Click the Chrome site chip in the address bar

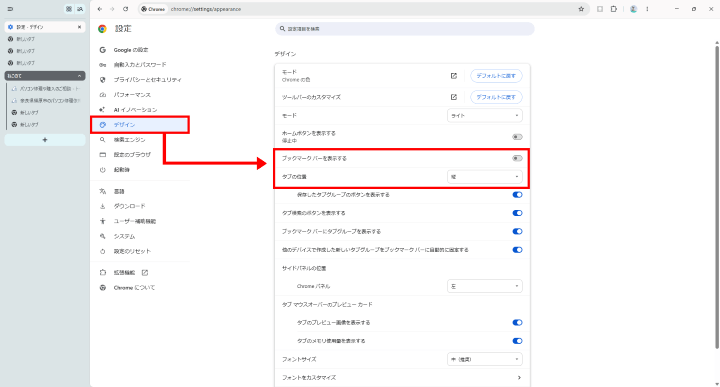(153, 9)
